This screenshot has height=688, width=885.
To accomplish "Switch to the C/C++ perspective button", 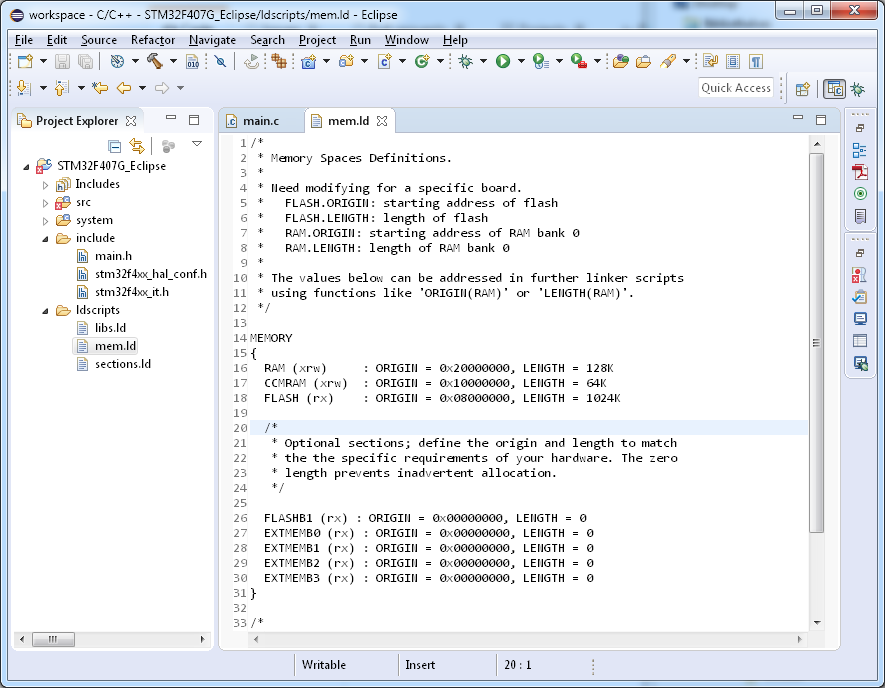I will tap(834, 88).
